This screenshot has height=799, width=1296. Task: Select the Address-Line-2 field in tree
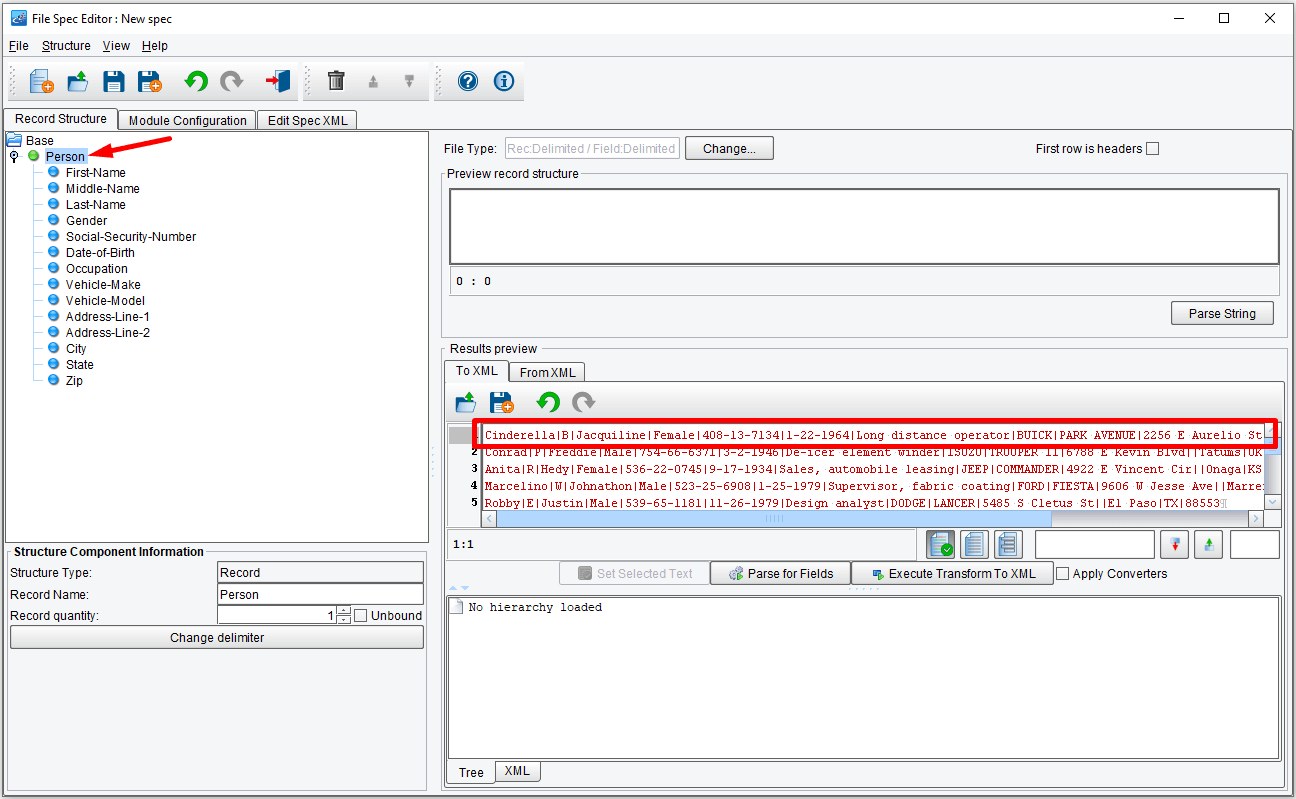pos(108,333)
